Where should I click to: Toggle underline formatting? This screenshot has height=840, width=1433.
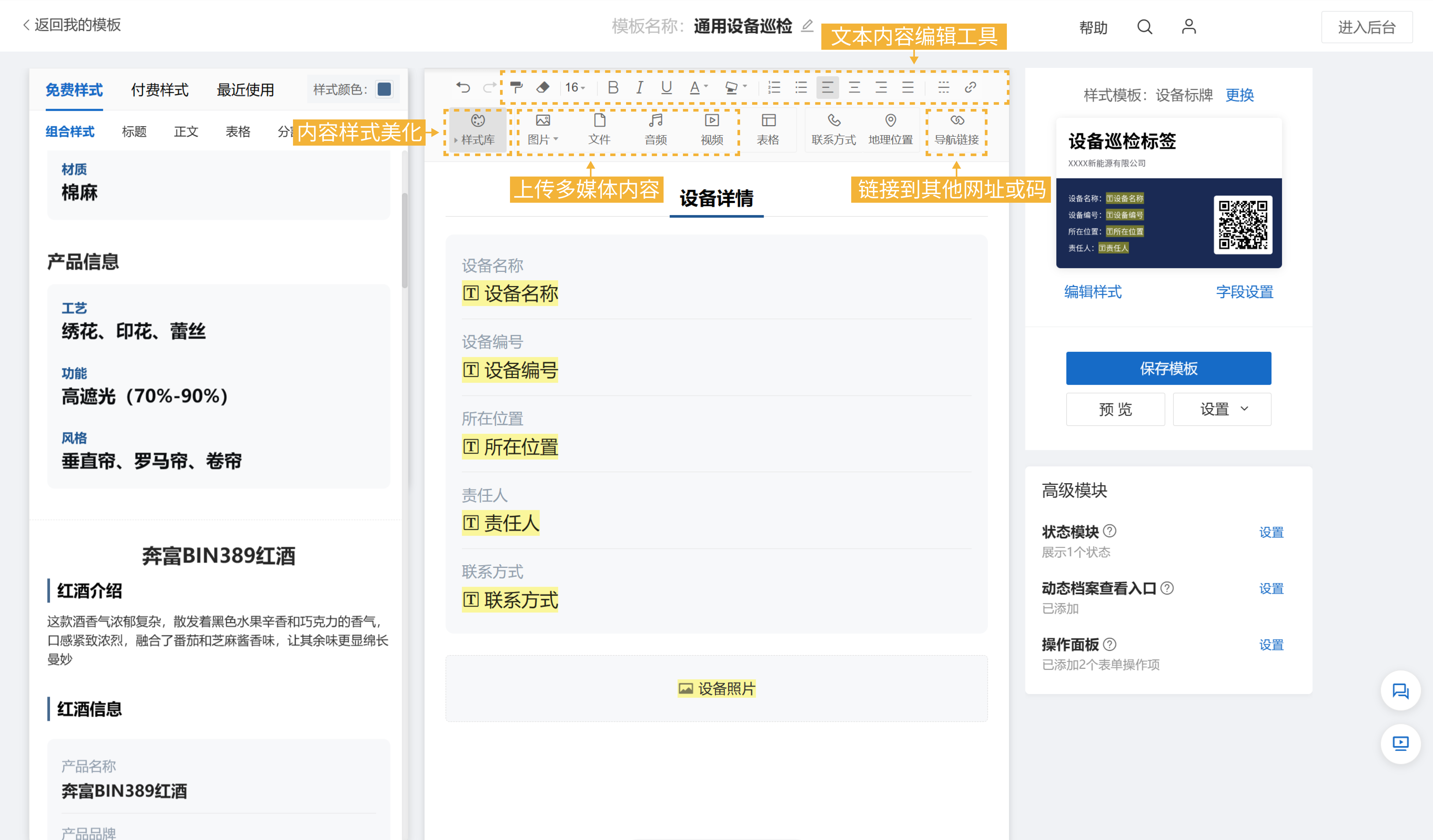[666, 87]
